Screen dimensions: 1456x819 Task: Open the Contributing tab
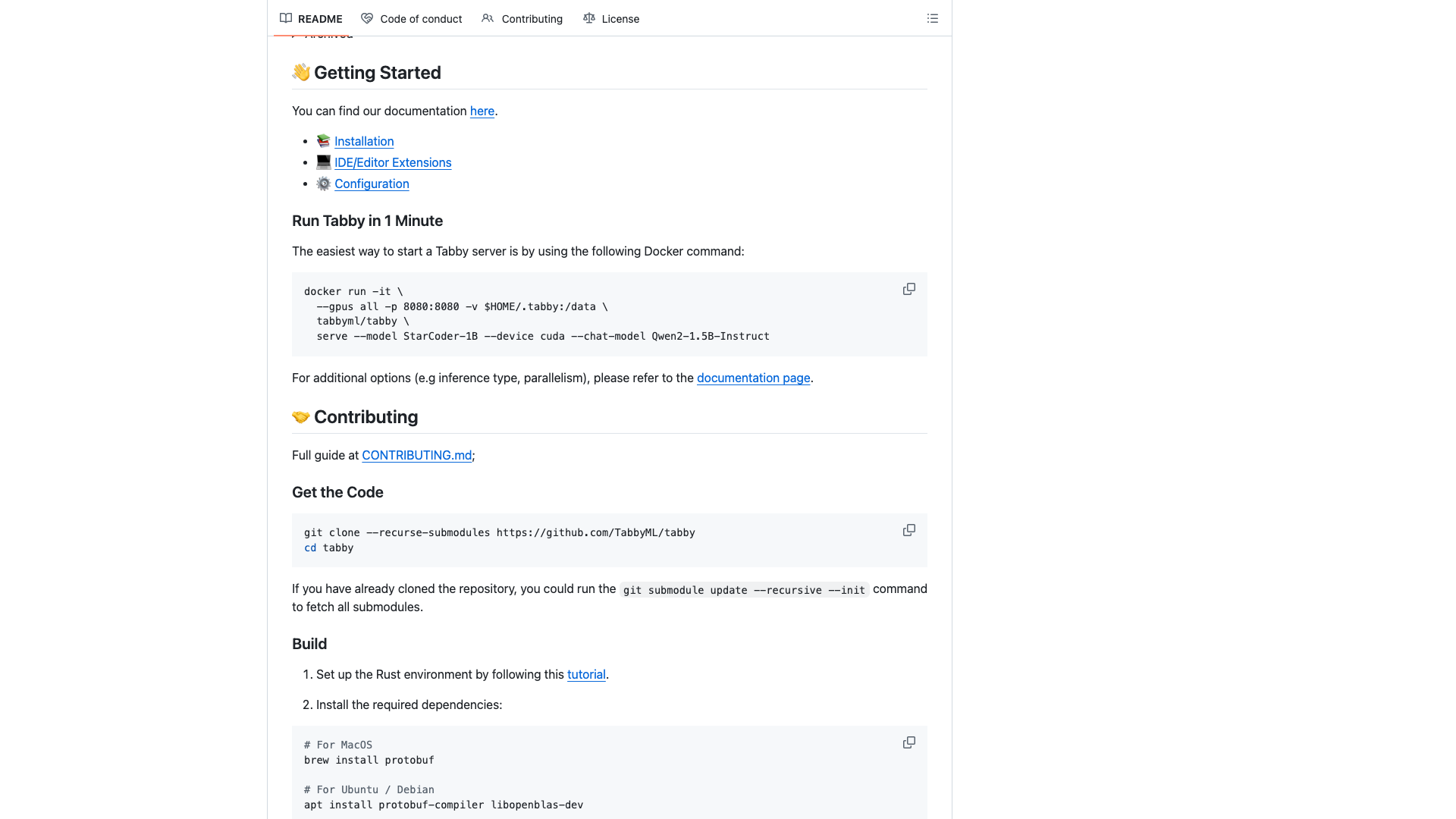tap(522, 18)
